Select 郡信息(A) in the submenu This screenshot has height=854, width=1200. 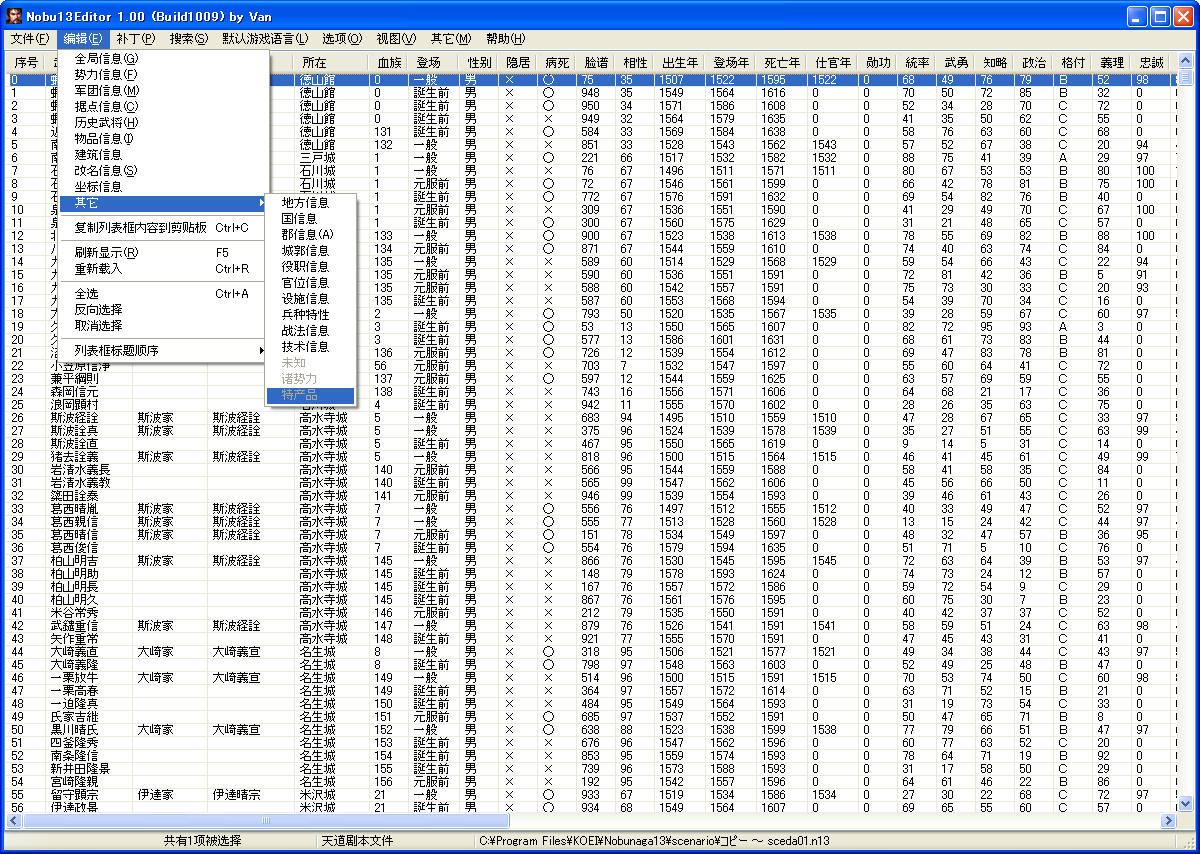(x=310, y=235)
